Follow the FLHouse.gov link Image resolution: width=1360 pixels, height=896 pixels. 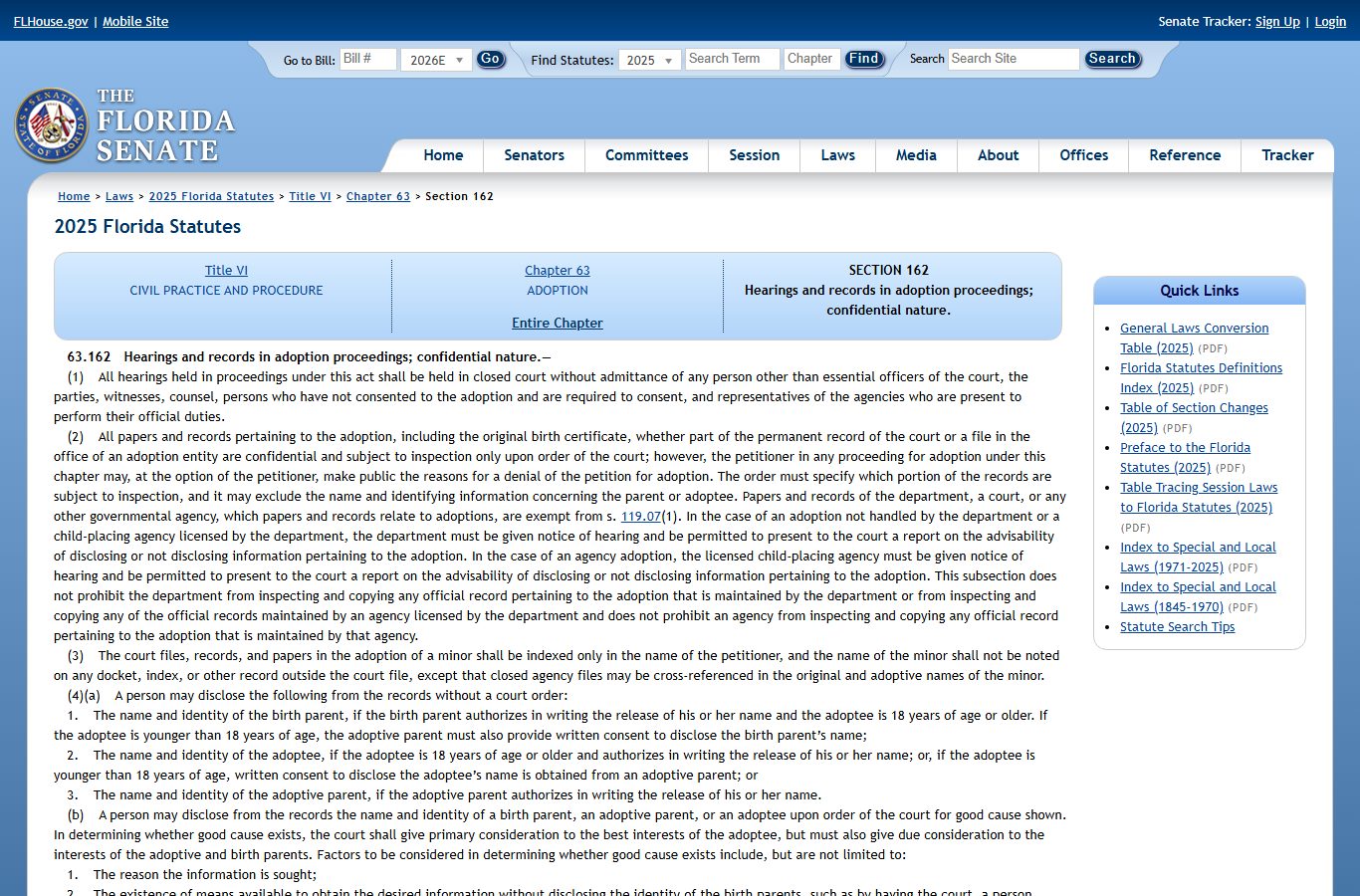pos(51,21)
